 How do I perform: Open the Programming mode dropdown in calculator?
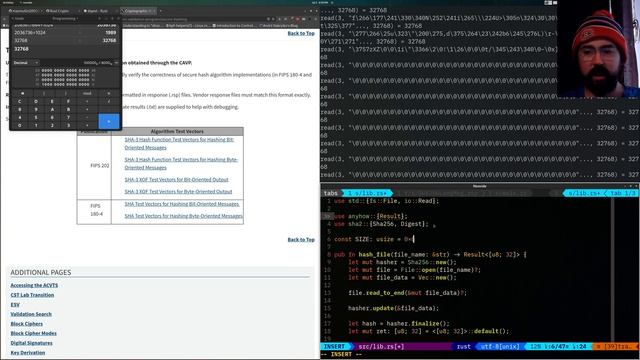pos(65,18)
